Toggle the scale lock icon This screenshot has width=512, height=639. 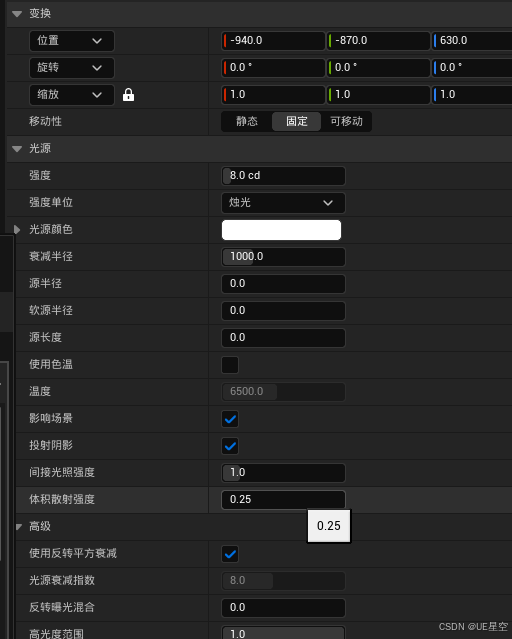tap(128, 95)
